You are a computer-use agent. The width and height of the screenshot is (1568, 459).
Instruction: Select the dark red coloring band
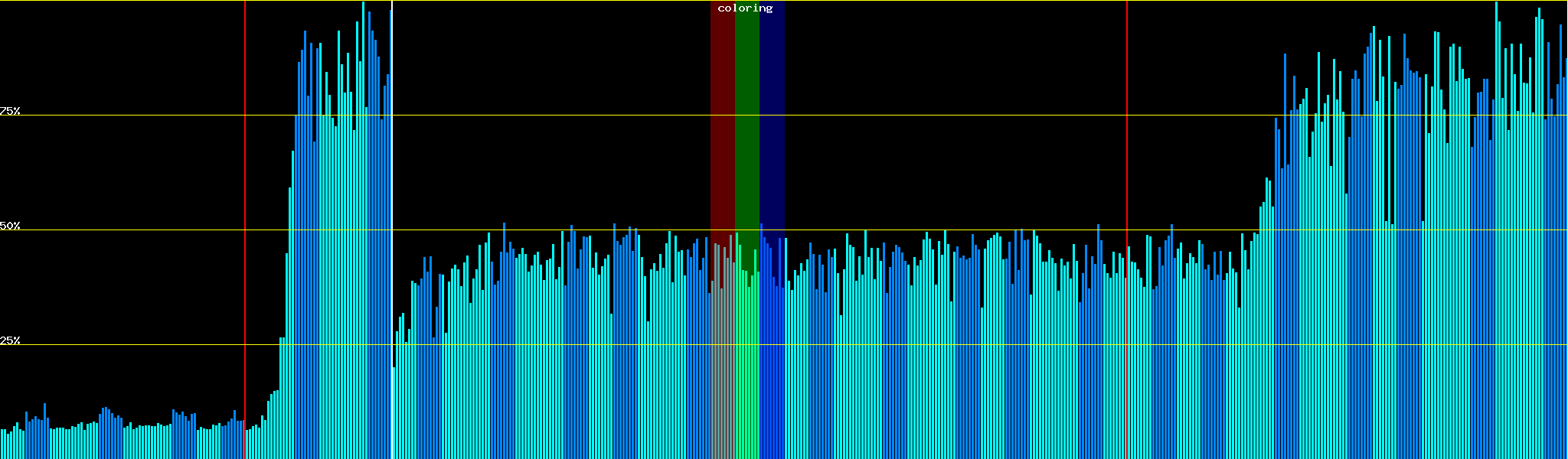722,115
